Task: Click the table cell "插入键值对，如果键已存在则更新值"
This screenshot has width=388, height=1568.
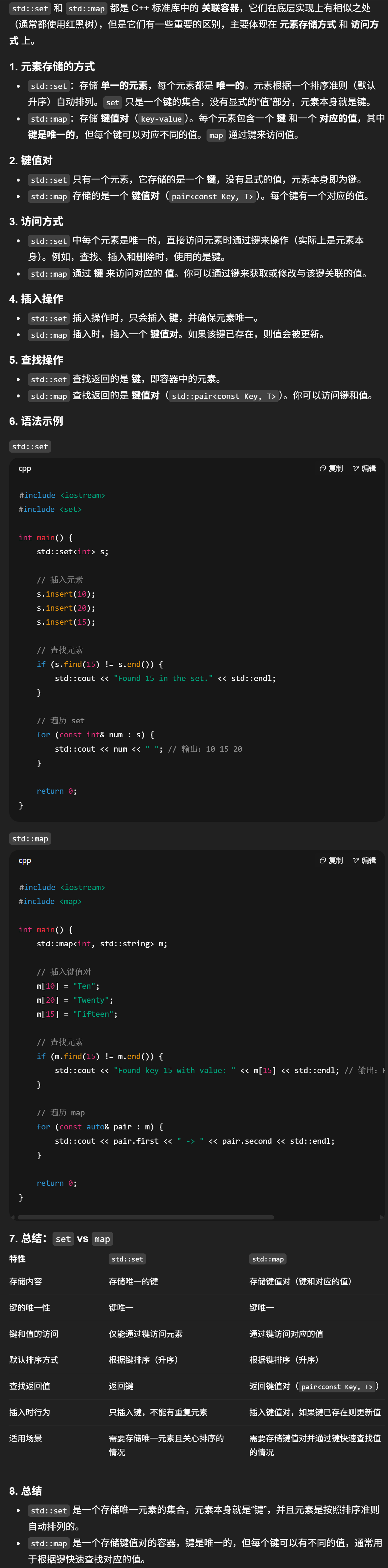Action: pos(315,1411)
